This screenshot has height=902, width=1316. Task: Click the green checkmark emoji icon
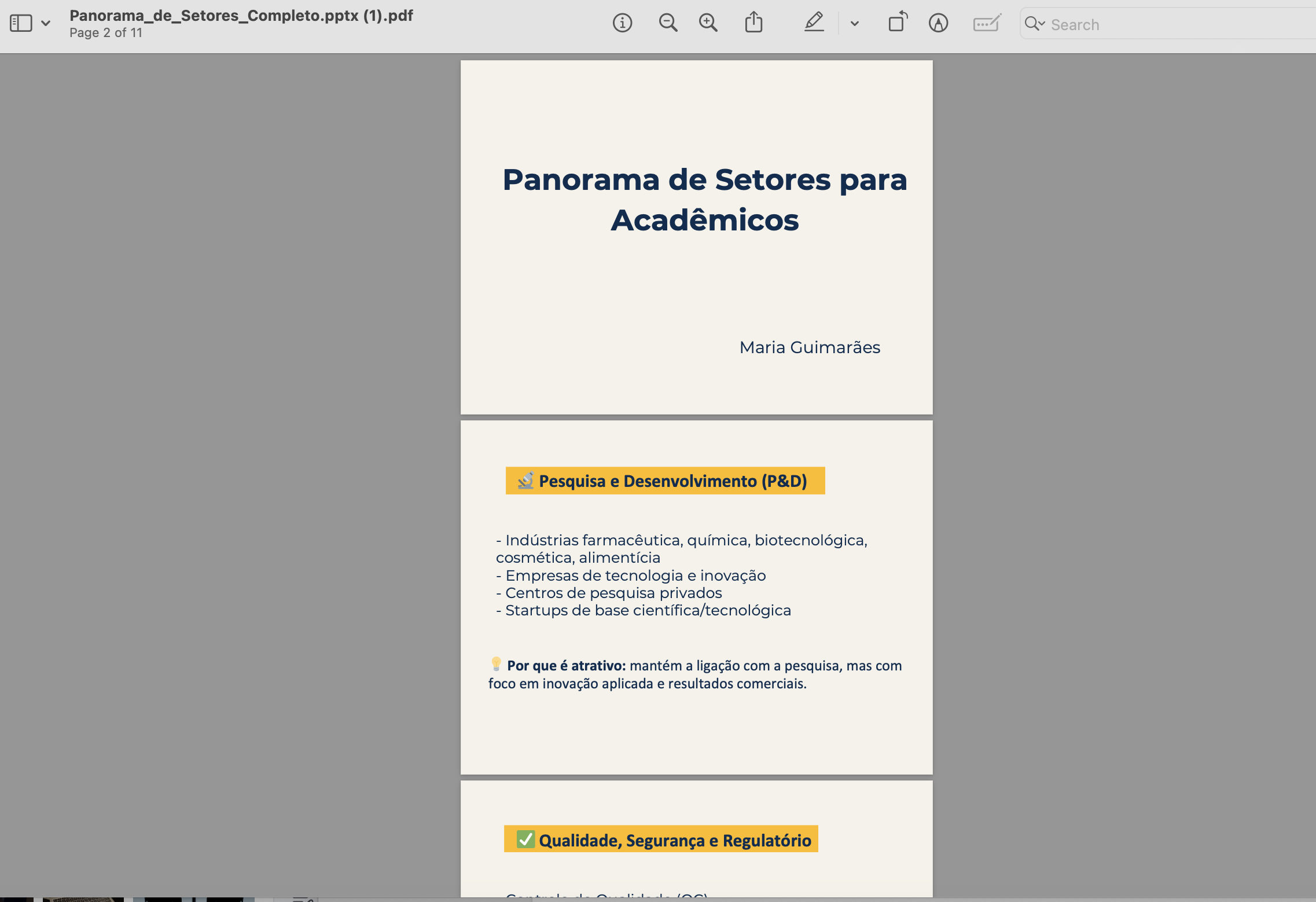(x=525, y=839)
